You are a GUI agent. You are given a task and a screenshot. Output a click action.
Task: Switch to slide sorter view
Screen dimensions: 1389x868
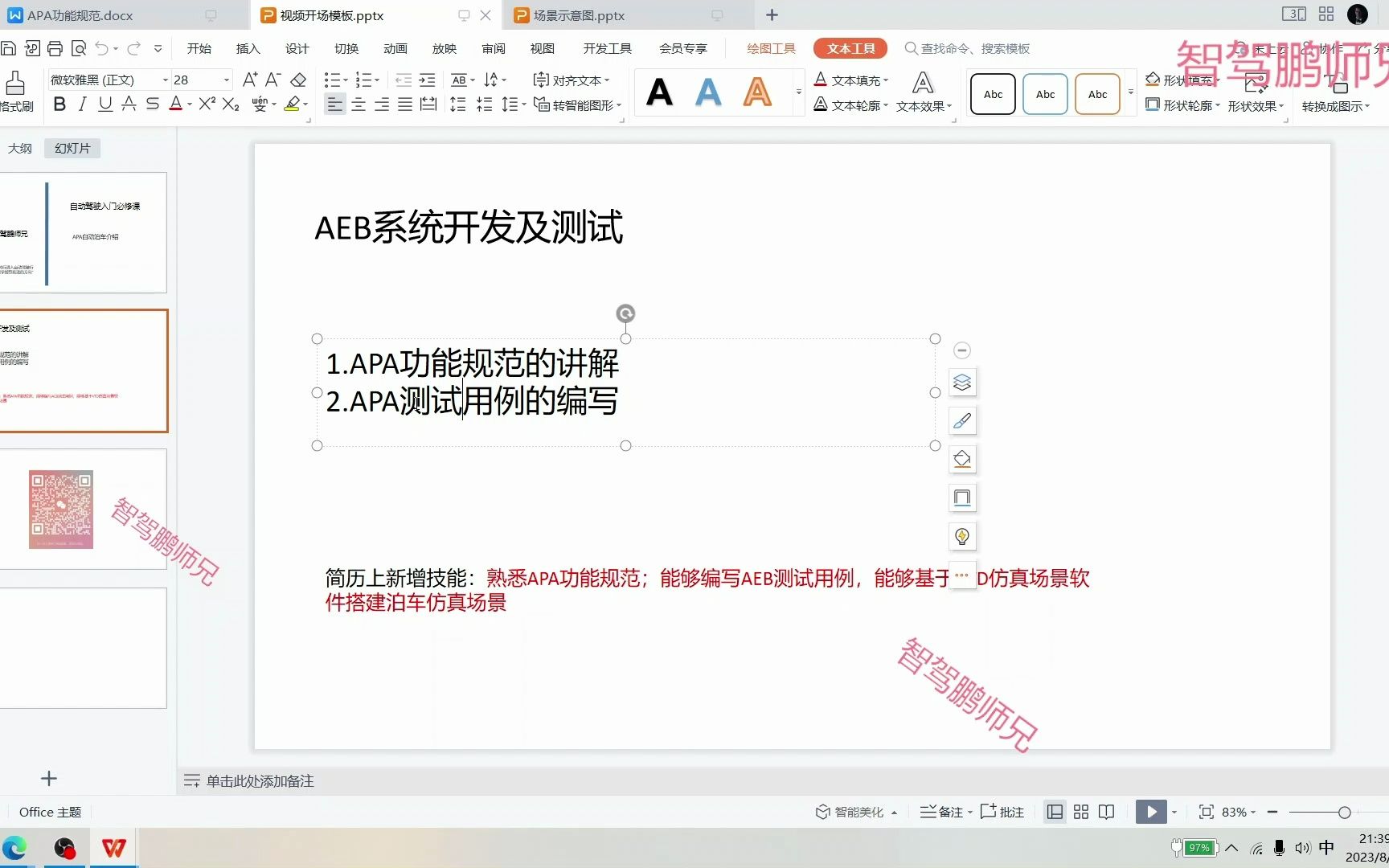(x=1081, y=812)
